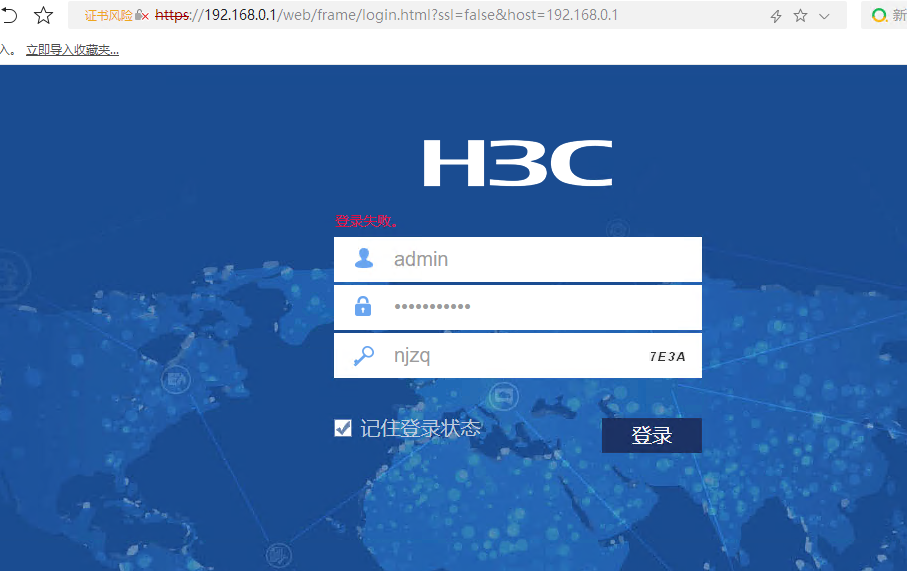Click the H3C logo
907x571 pixels.
(x=518, y=163)
